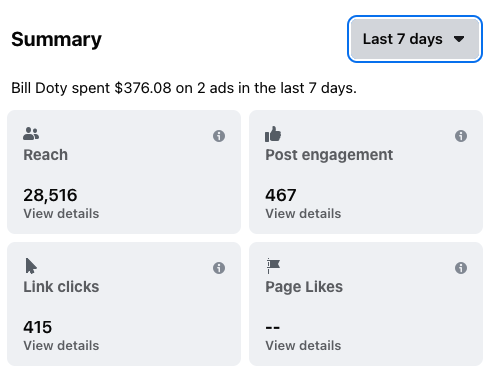Image resolution: width=490 pixels, height=375 pixels.
Task: Click the Page Likes info icon
Action: coord(461,268)
